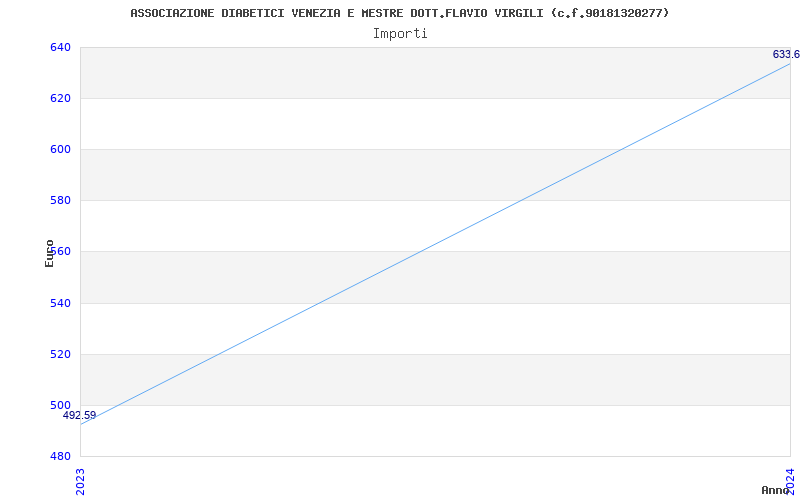Click the y-axis value 620
Viewport: 800px width, 500px height.
tap(60, 98)
